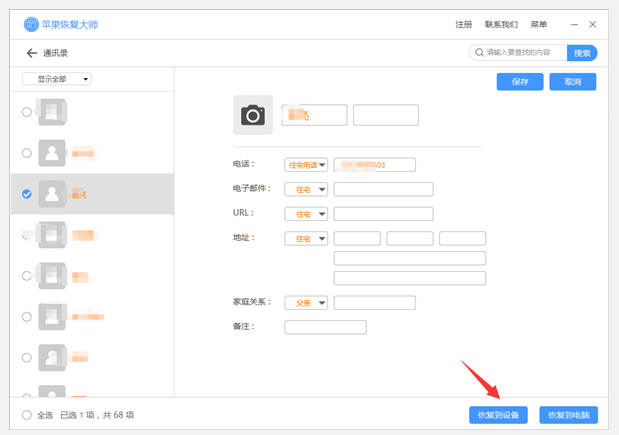The image size is (619, 435).
Task: Click the 电子邮件 input field
Action: pos(383,189)
